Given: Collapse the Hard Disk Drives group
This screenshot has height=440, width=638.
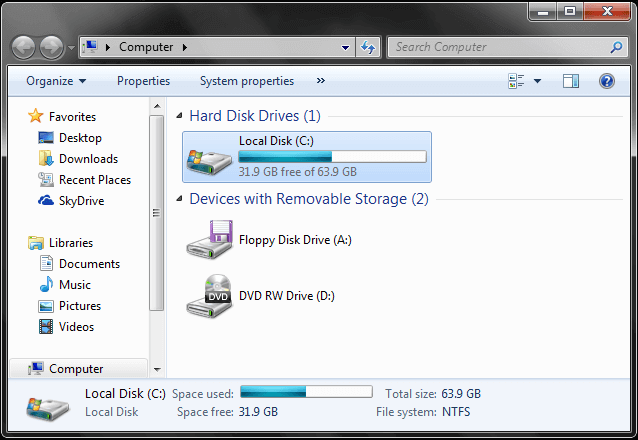Looking at the screenshot, I should 179,116.
